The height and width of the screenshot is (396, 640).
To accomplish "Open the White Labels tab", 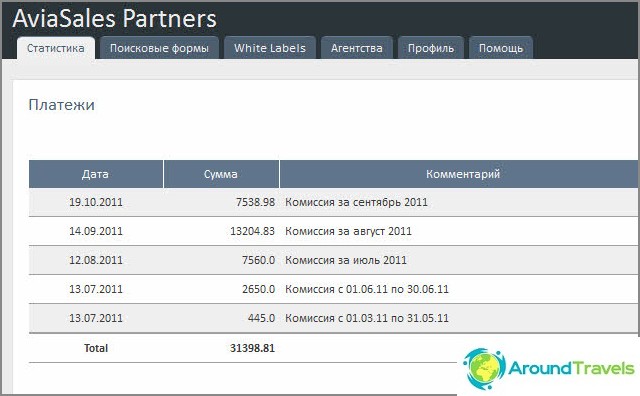I will pos(270,48).
